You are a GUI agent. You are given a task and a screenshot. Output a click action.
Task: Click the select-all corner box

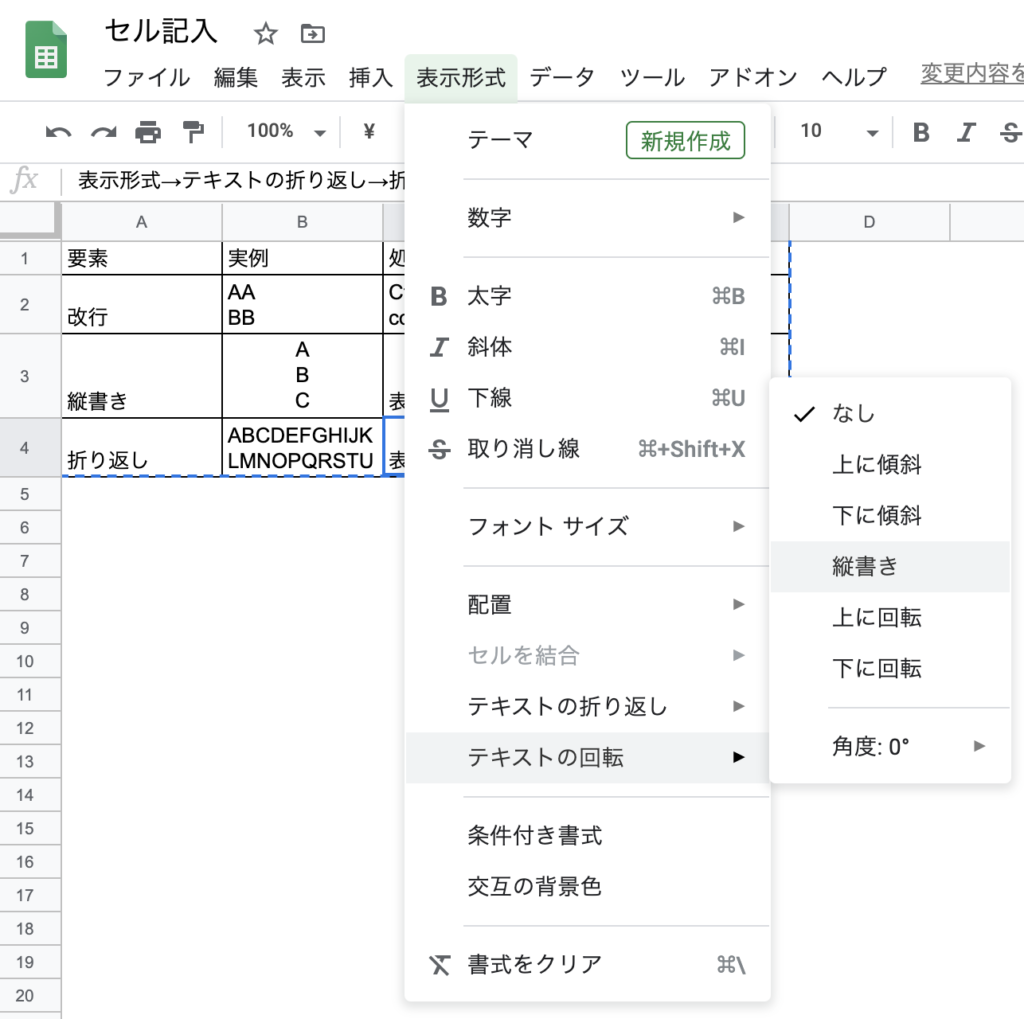click(x=30, y=221)
